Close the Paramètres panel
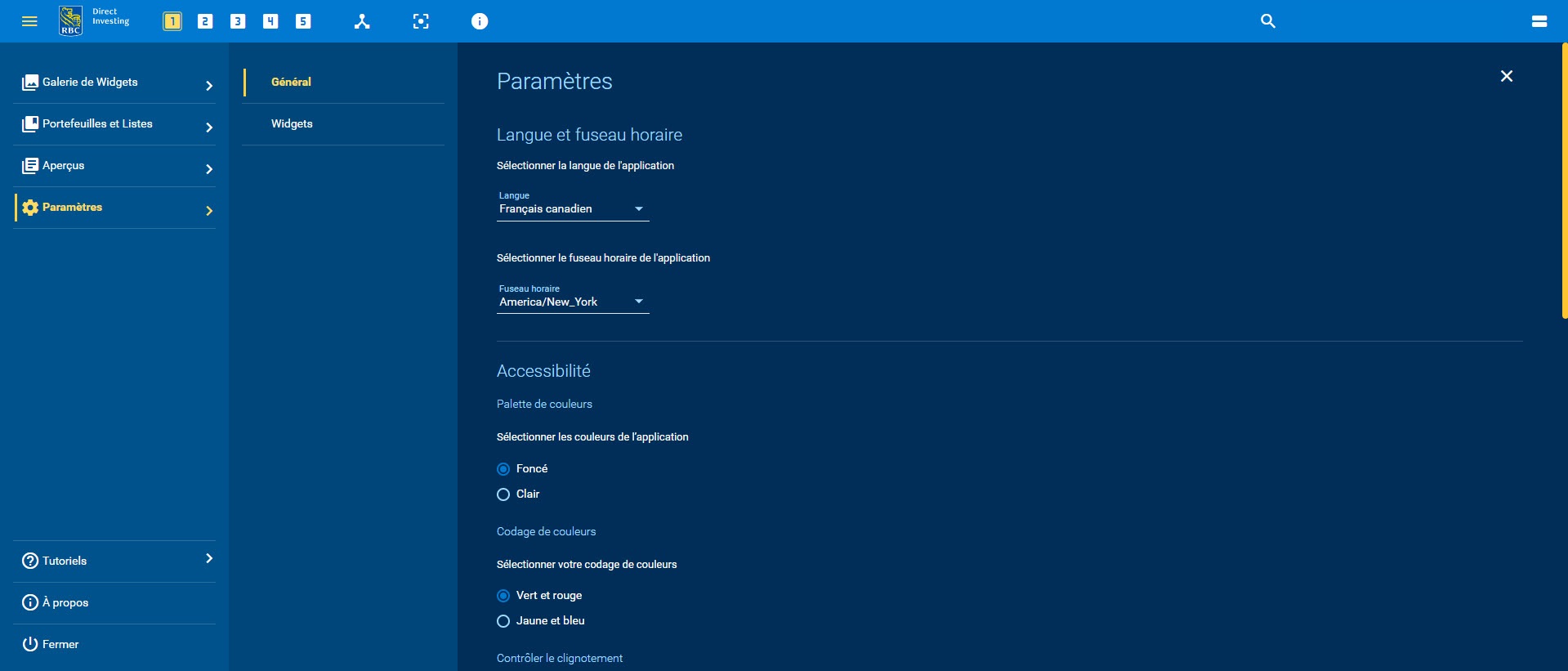 point(1506,76)
